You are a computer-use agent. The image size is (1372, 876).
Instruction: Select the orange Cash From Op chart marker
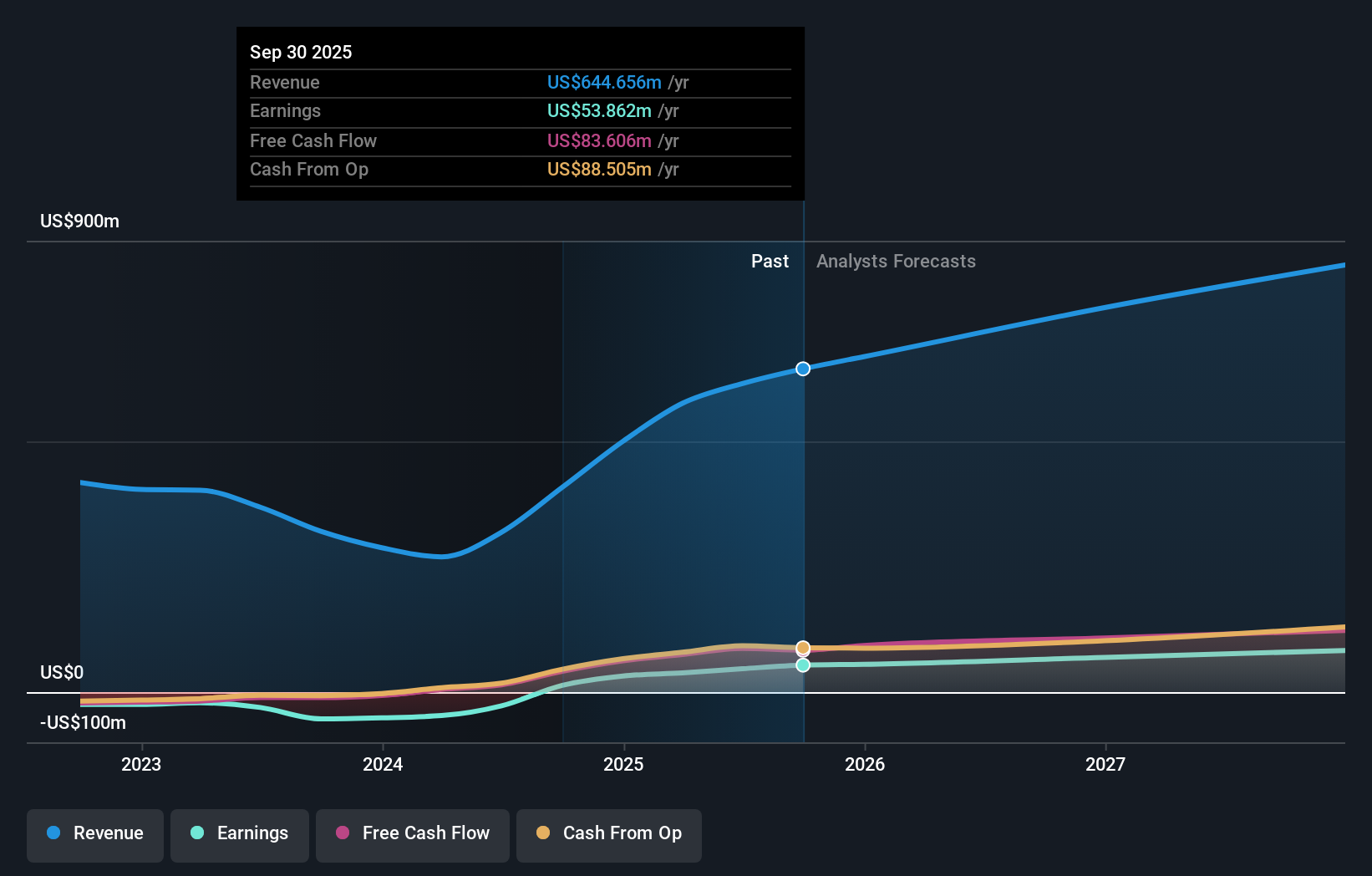click(802, 648)
